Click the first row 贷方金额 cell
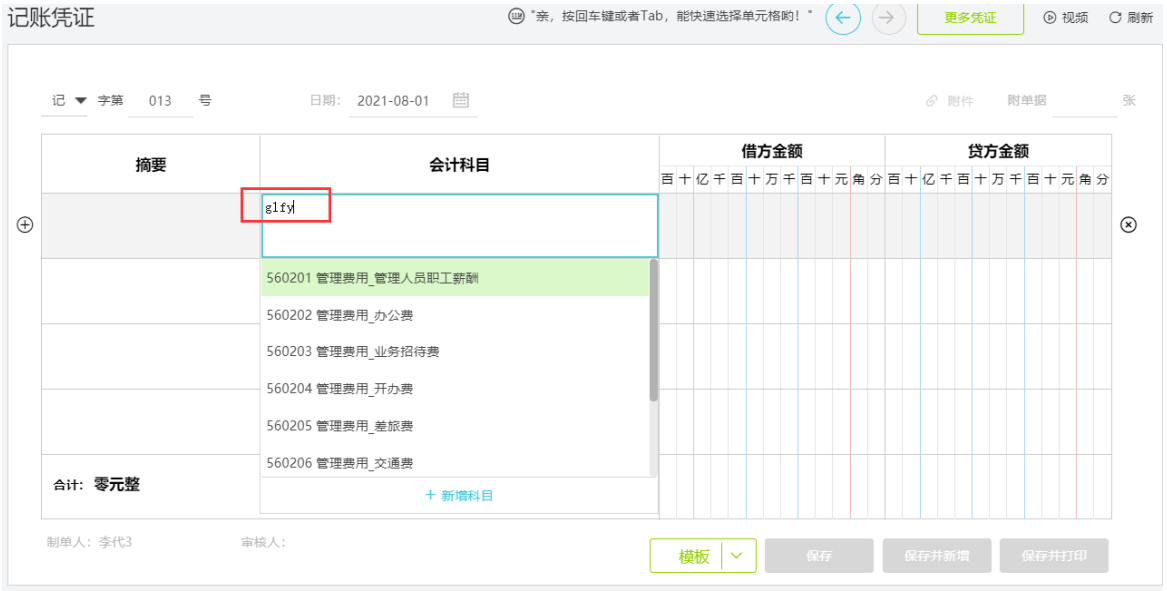 click(998, 226)
